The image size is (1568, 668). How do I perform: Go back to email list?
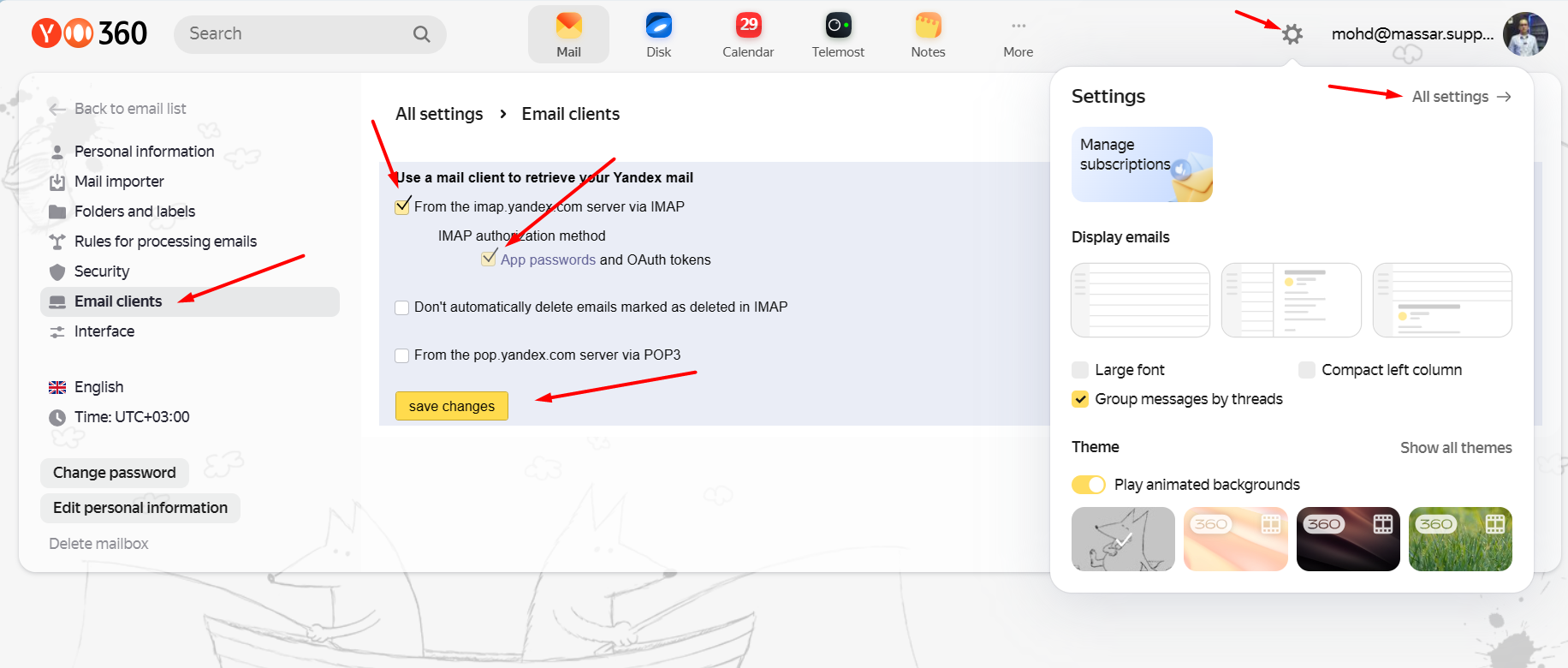[x=118, y=109]
